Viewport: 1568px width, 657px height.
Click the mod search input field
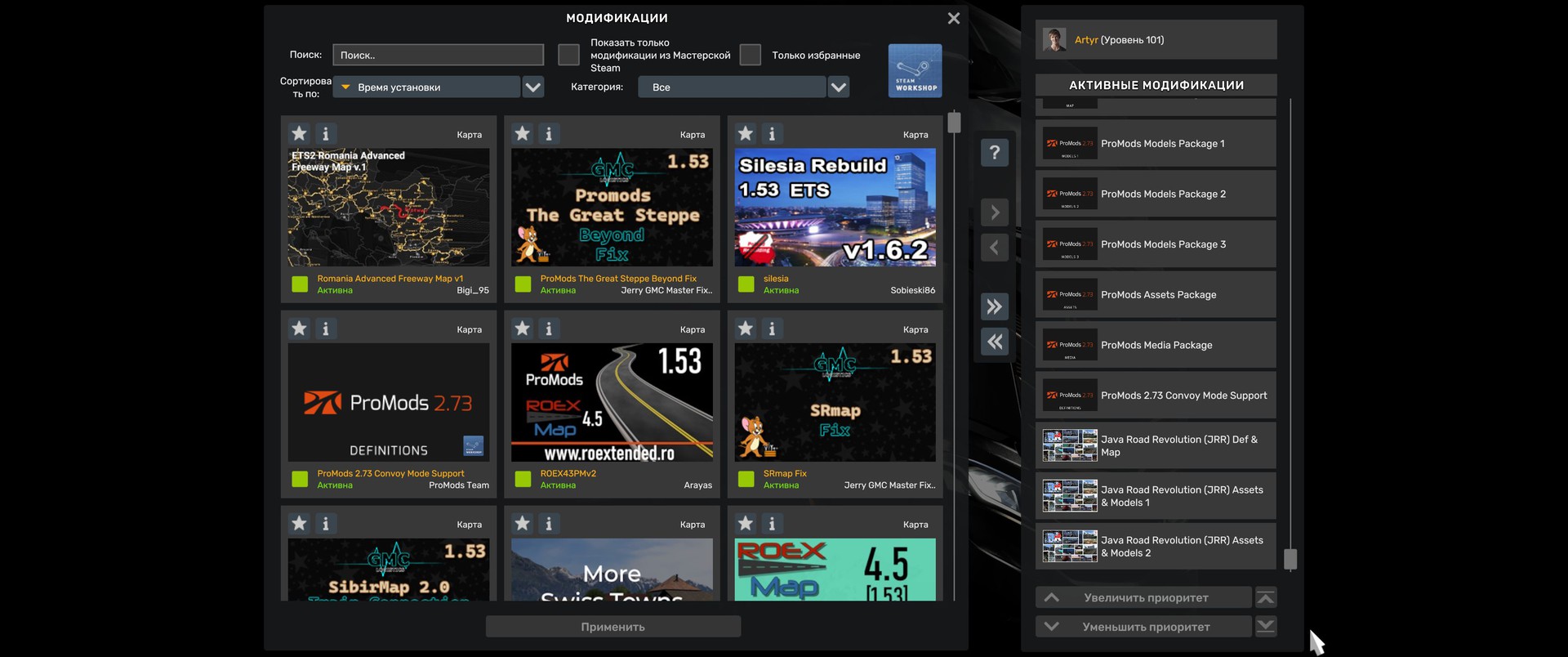click(439, 55)
